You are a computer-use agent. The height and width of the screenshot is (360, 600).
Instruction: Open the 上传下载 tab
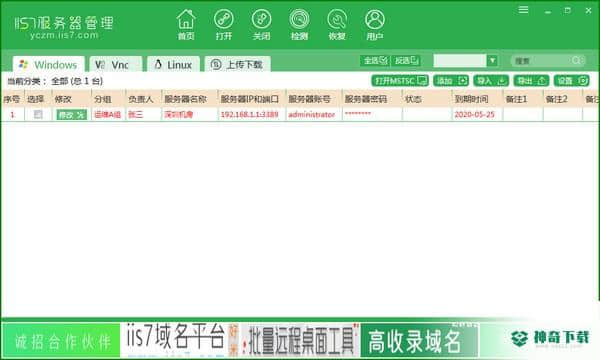coord(238,64)
